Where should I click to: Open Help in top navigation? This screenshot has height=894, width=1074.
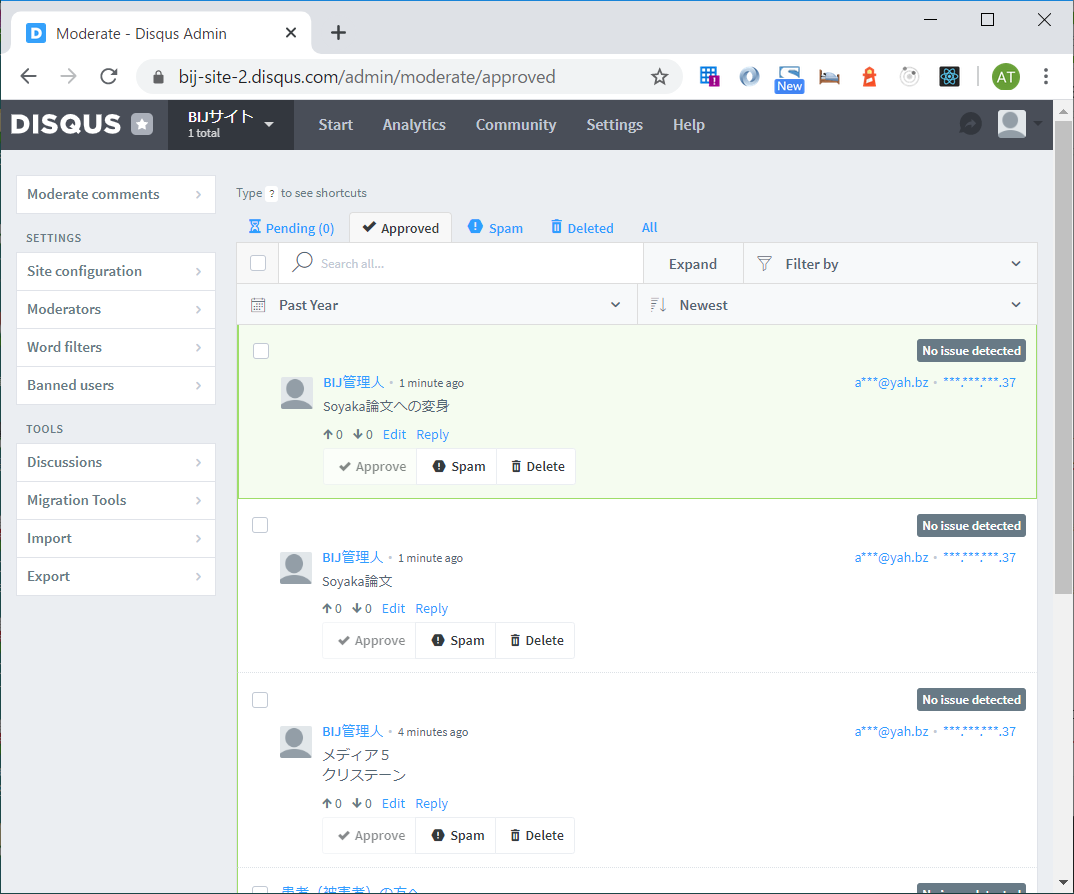(688, 125)
